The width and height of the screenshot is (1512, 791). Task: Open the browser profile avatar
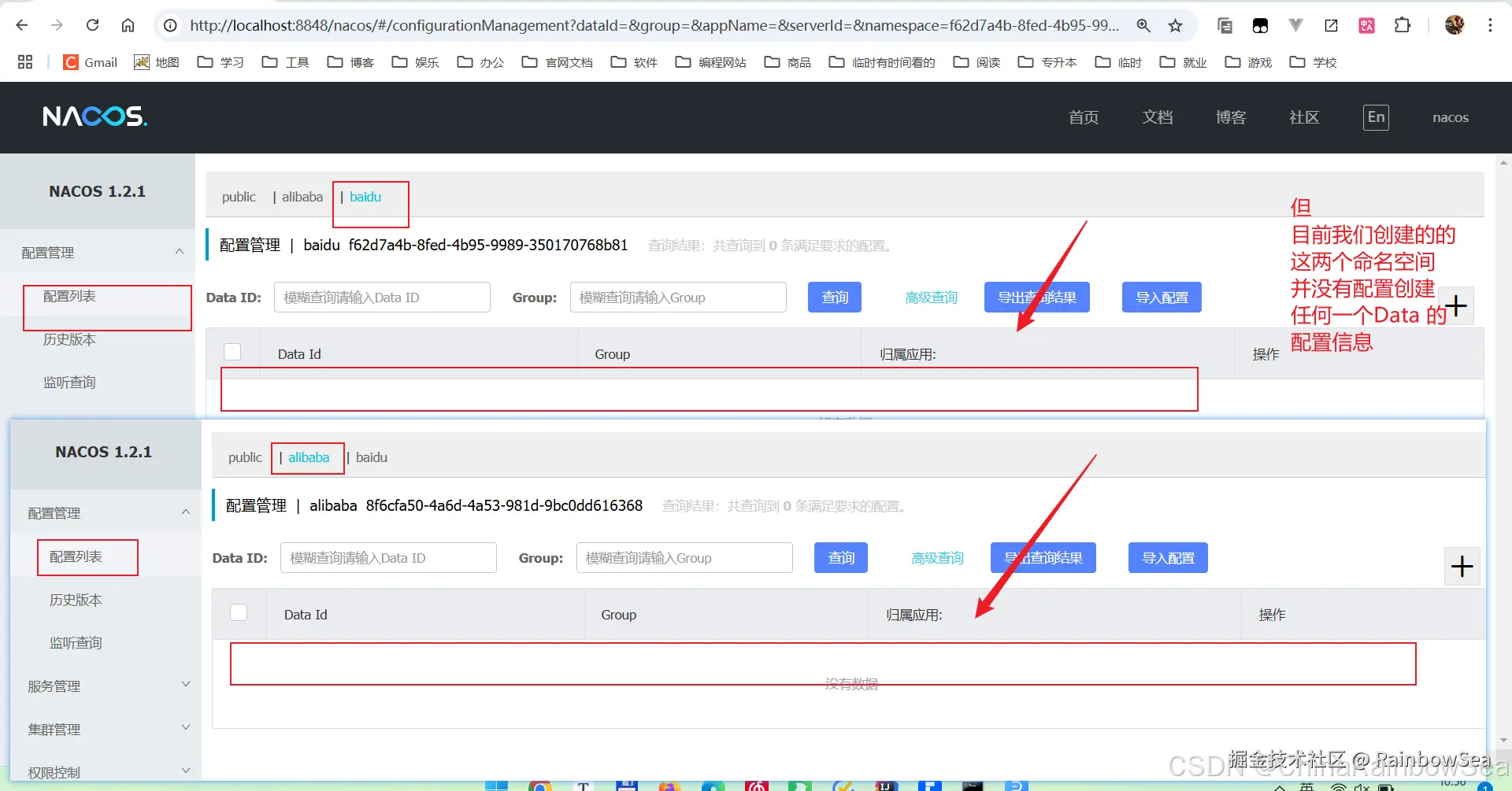(x=1455, y=25)
